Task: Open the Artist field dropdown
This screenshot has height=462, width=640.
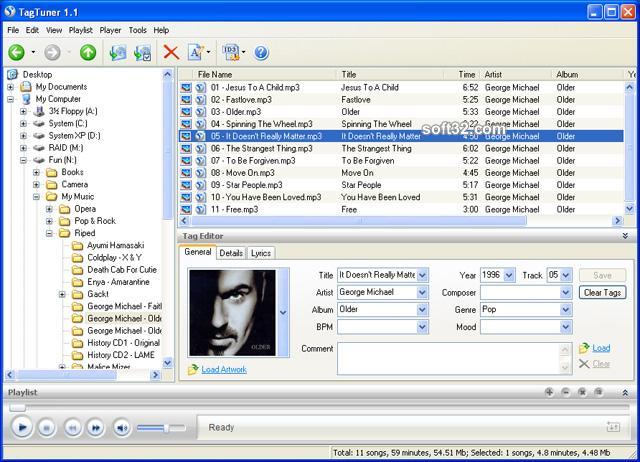Action: pos(422,292)
